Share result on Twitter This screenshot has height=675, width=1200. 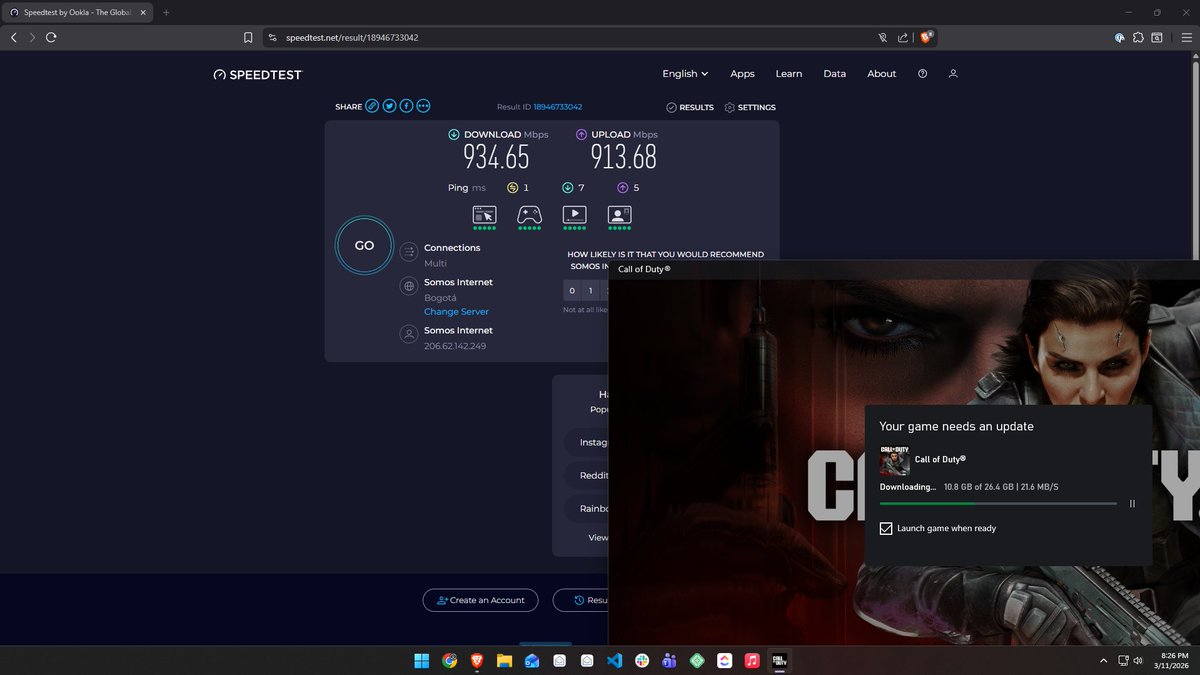[x=389, y=106]
